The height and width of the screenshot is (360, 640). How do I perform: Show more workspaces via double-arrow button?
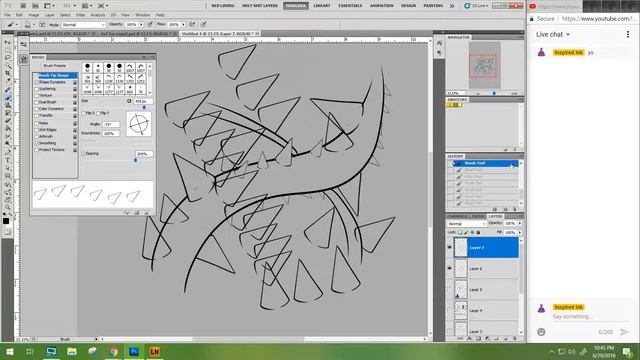click(452, 6)
